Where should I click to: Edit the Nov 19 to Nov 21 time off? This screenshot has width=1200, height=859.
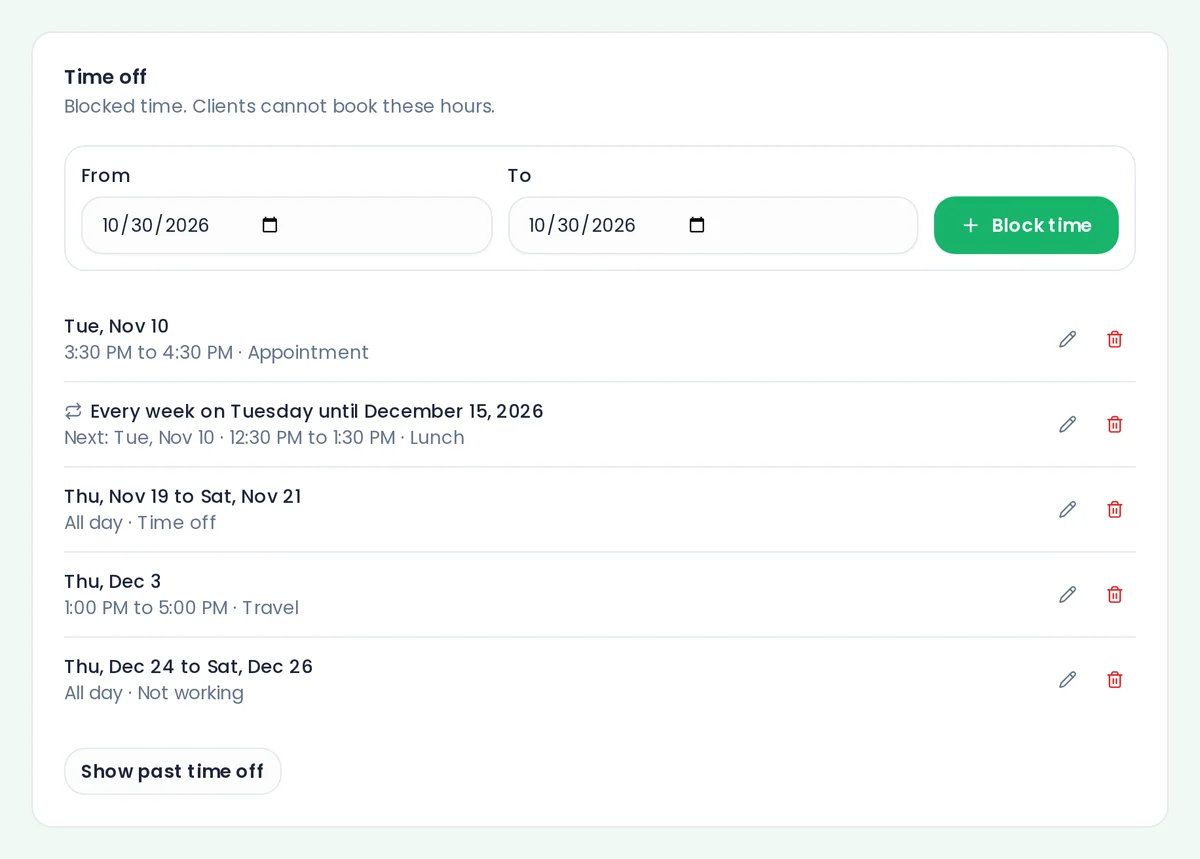coord(1067,509)
